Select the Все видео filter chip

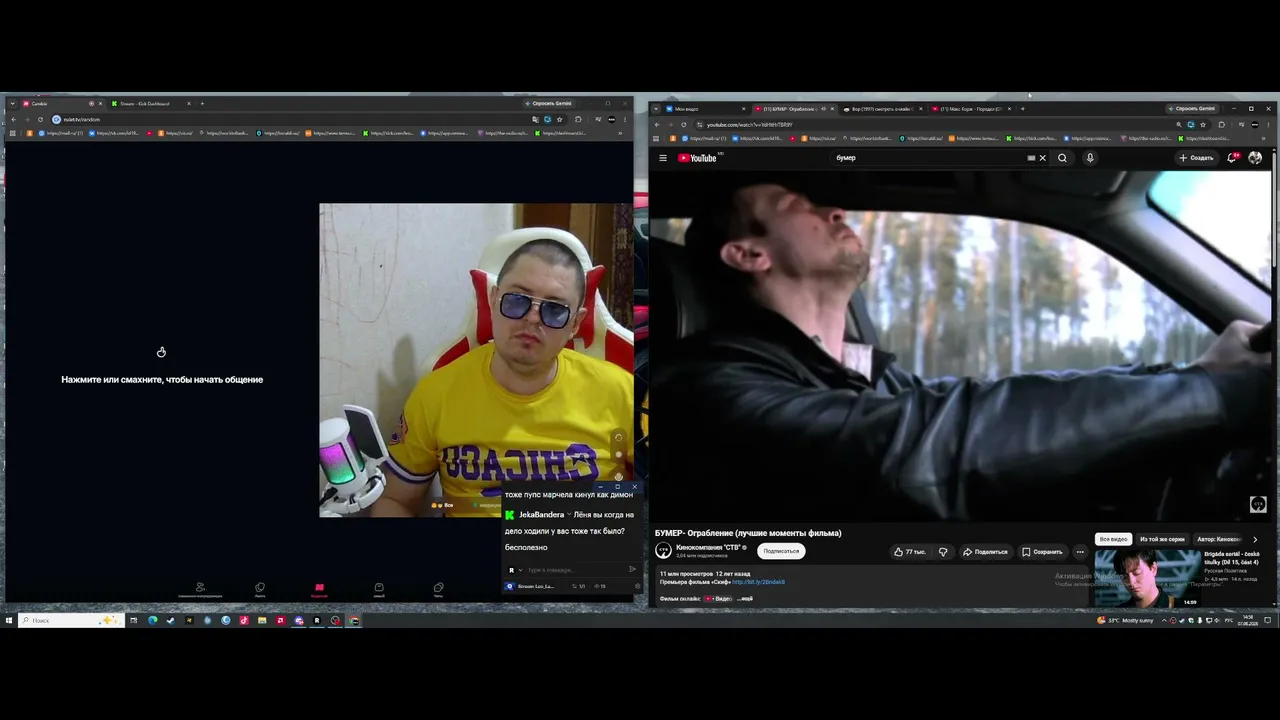(1113, 539)
